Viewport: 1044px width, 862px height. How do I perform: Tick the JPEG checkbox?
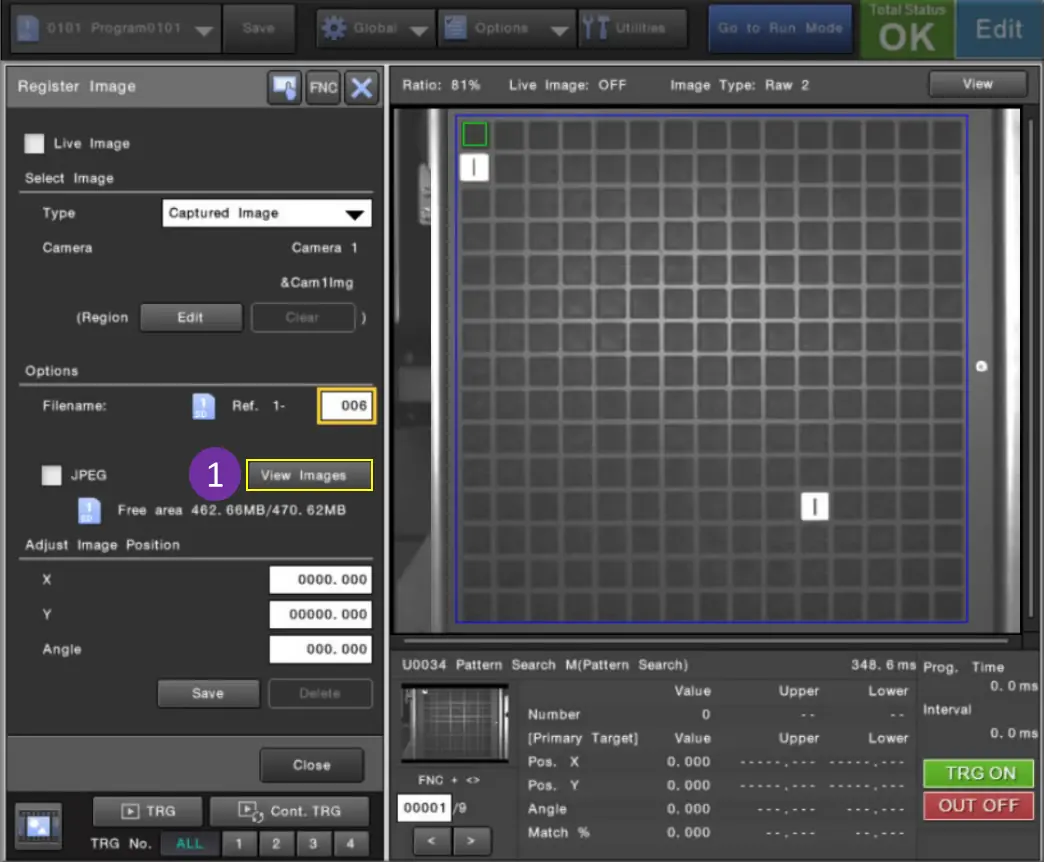[51, 476]
